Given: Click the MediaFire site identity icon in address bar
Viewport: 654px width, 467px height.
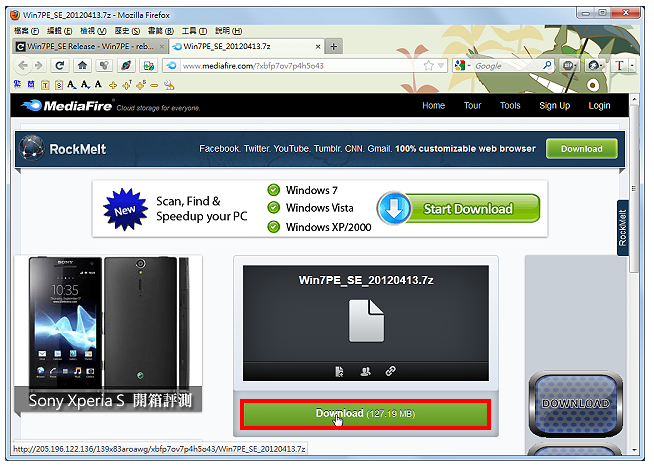Looking at the screenshot, I should click(171, 65).
